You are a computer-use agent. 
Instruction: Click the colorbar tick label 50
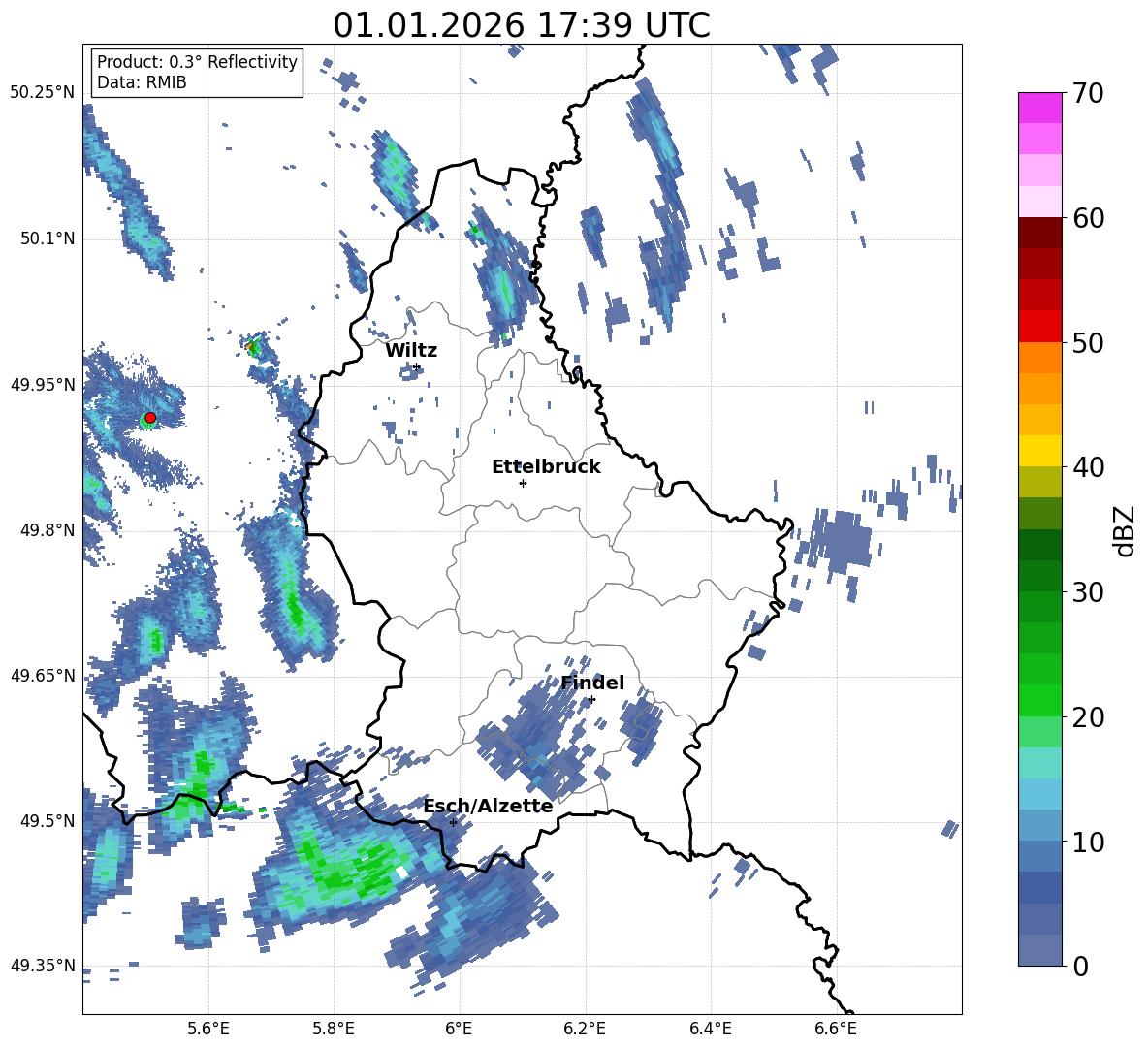click(1088, 343)
